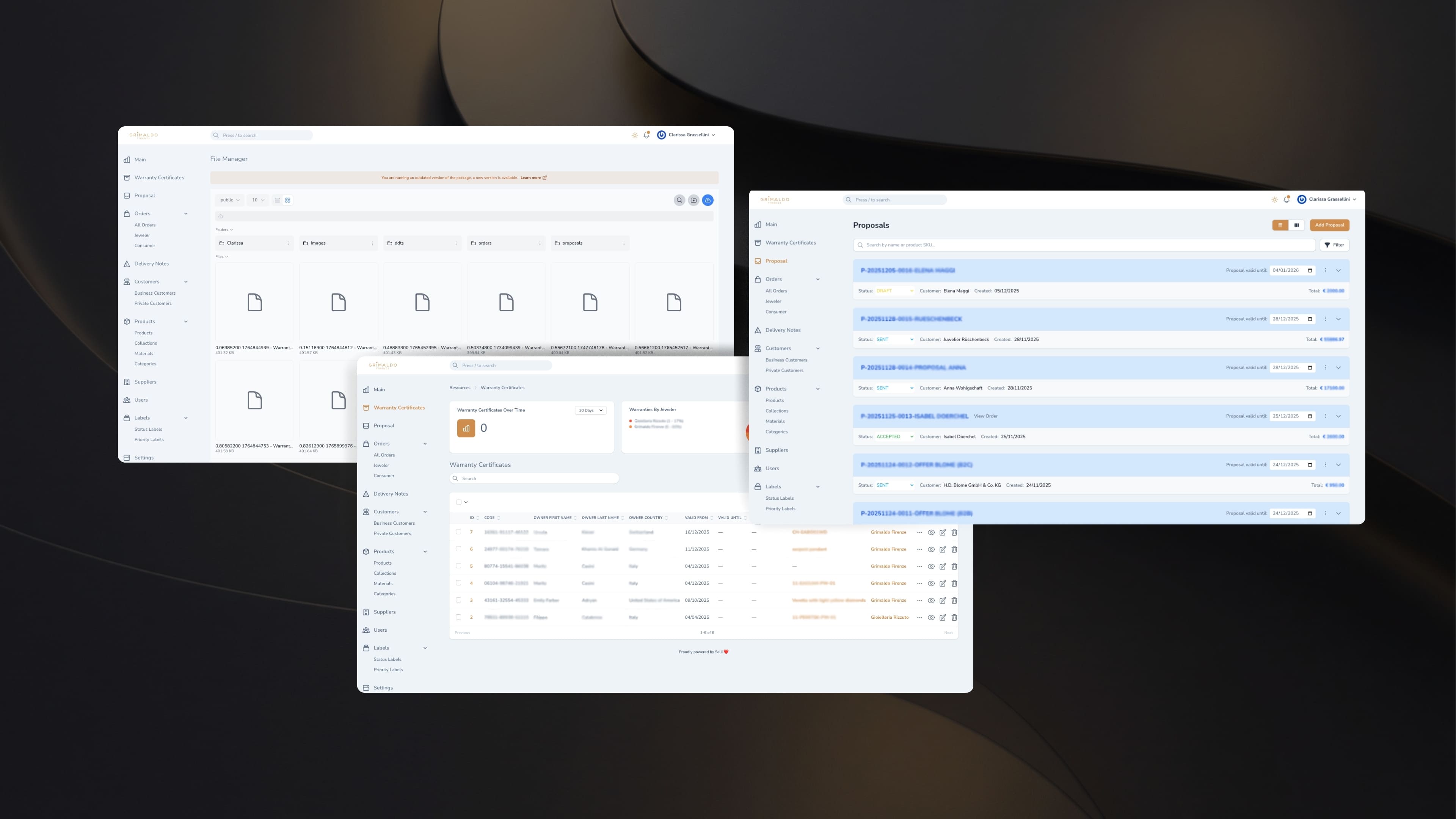Expand the Rueschenbeck proposal row chevron
This screenshot has height=819, width=1456.
(1338, 319)
